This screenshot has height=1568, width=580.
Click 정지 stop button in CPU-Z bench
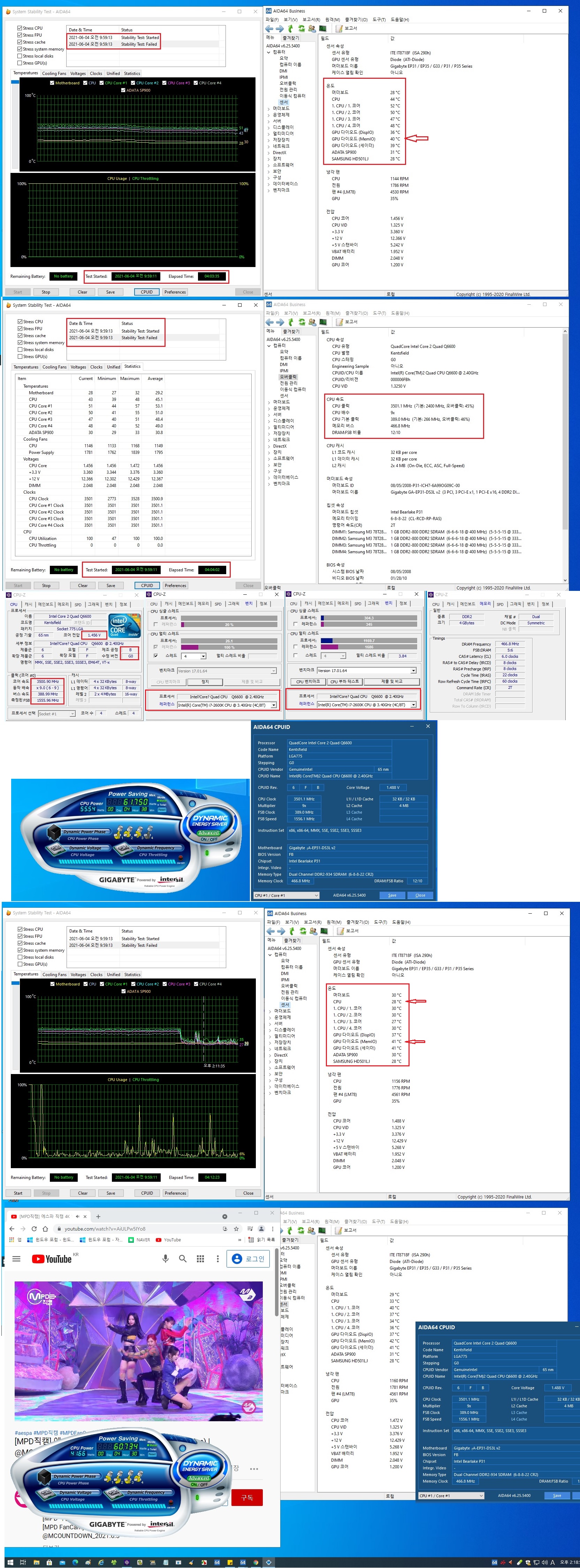(205, 682)
